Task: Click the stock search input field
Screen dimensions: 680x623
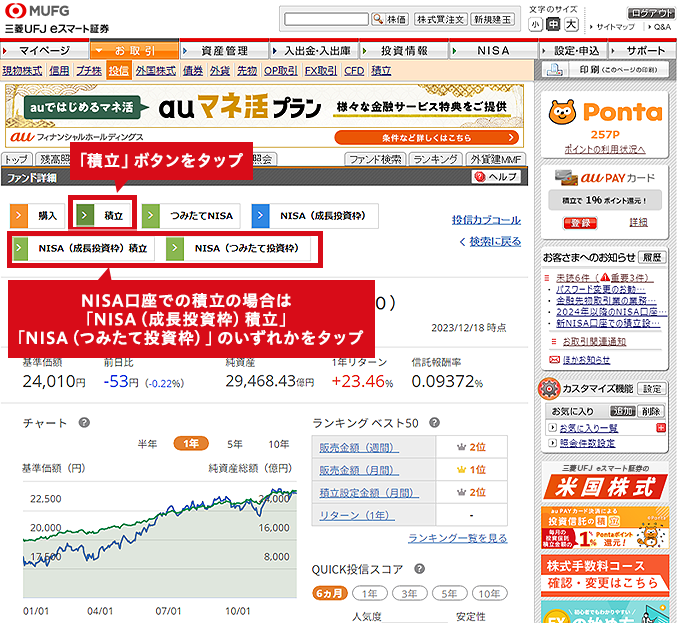Action: coord(326,19)
